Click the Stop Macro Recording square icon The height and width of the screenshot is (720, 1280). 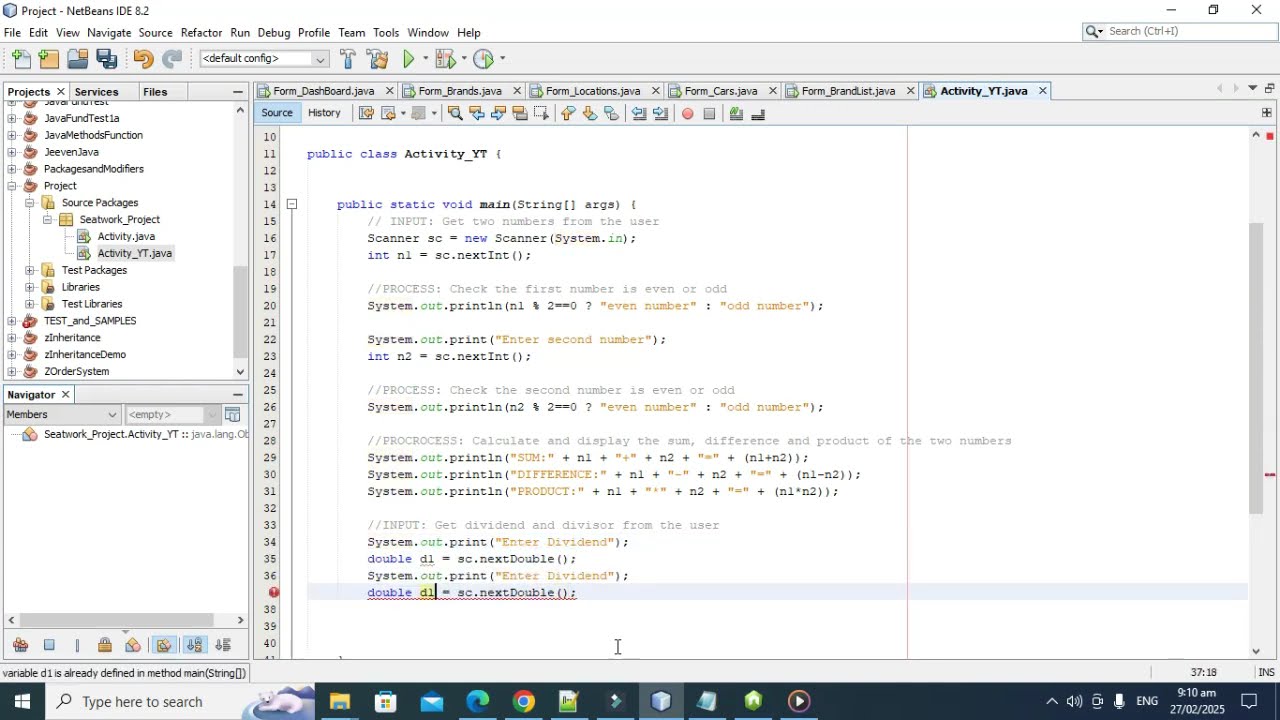709,113
